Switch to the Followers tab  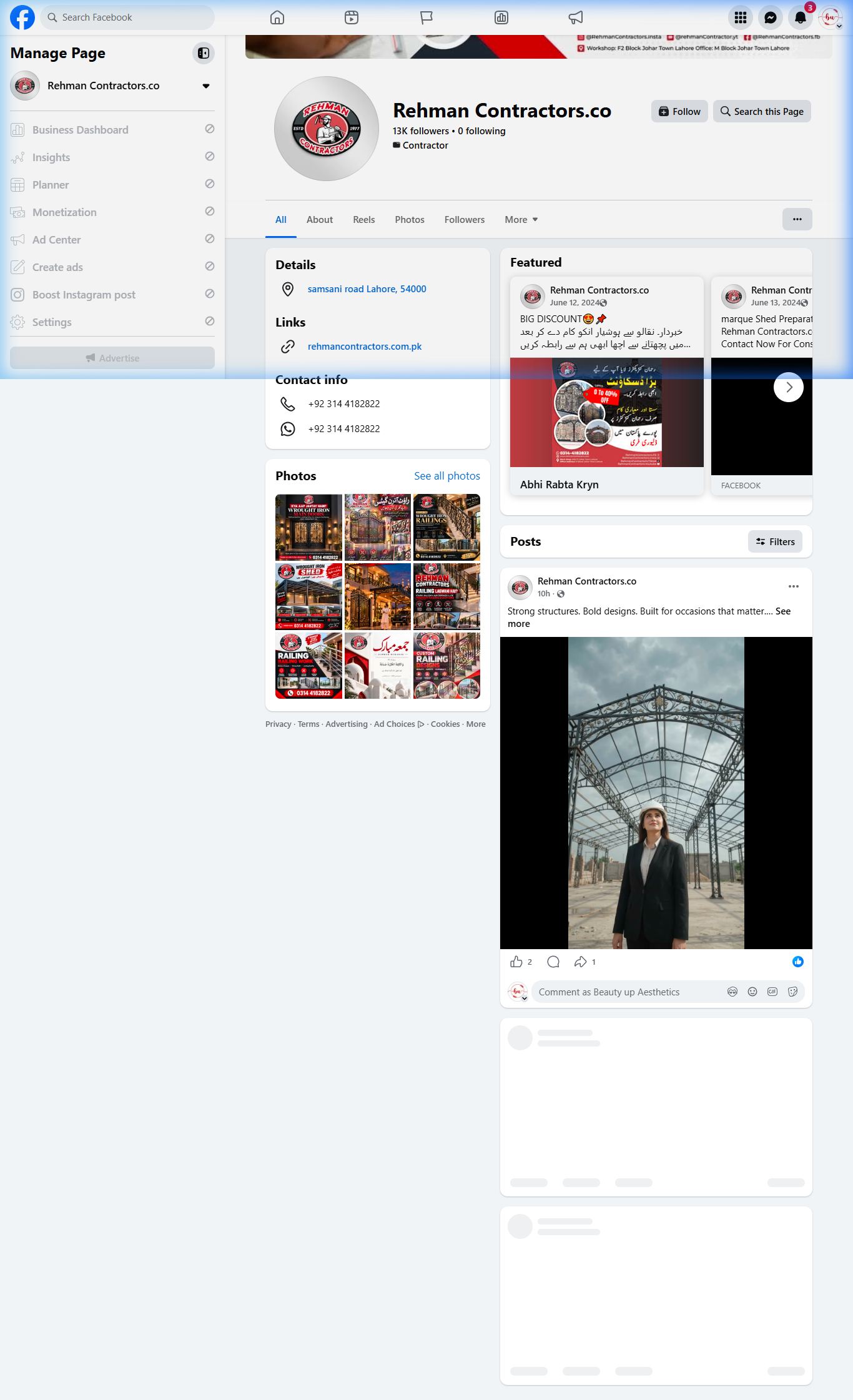[x=465, y=220]
